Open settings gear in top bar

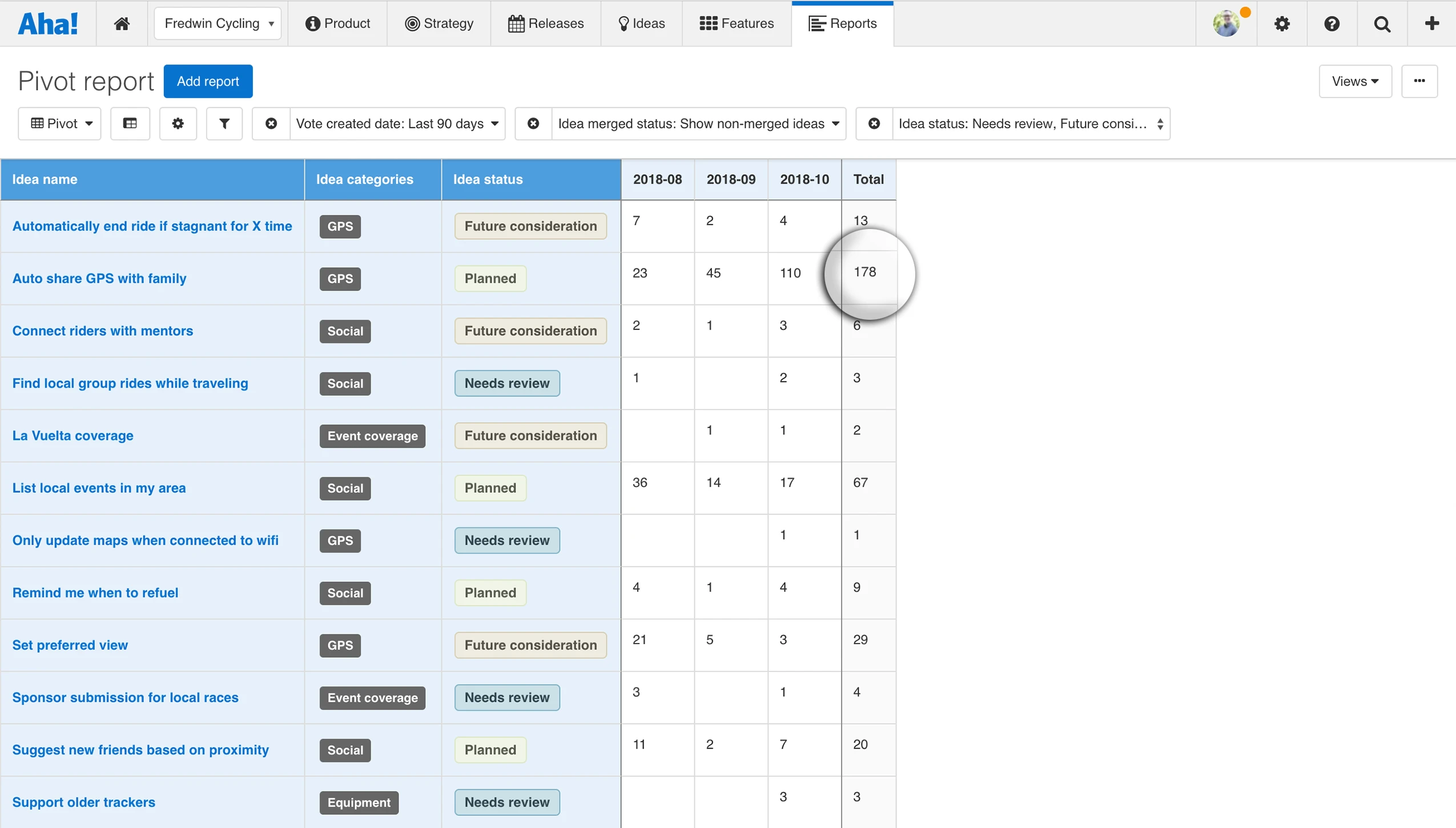point(1282,23)
